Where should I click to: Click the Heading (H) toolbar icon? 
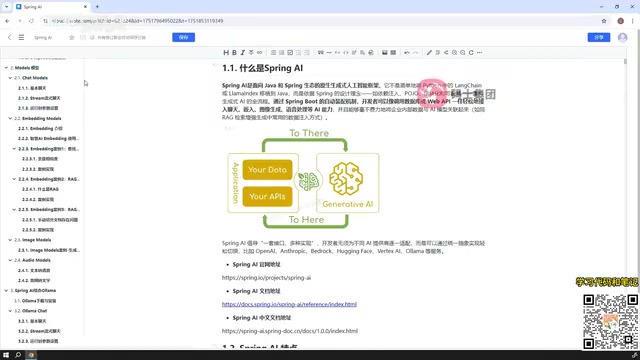point(226,53)
